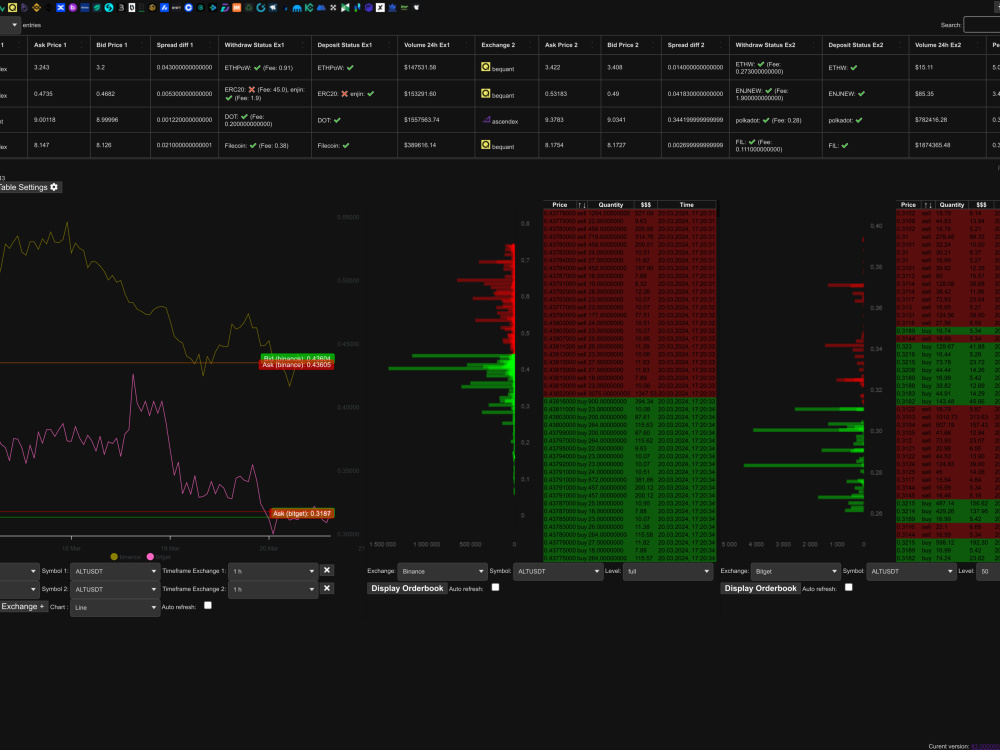Screen dimensions: 1000x750
Task: Open the Chart type Line dropdown
Action: tap(115, 607)
